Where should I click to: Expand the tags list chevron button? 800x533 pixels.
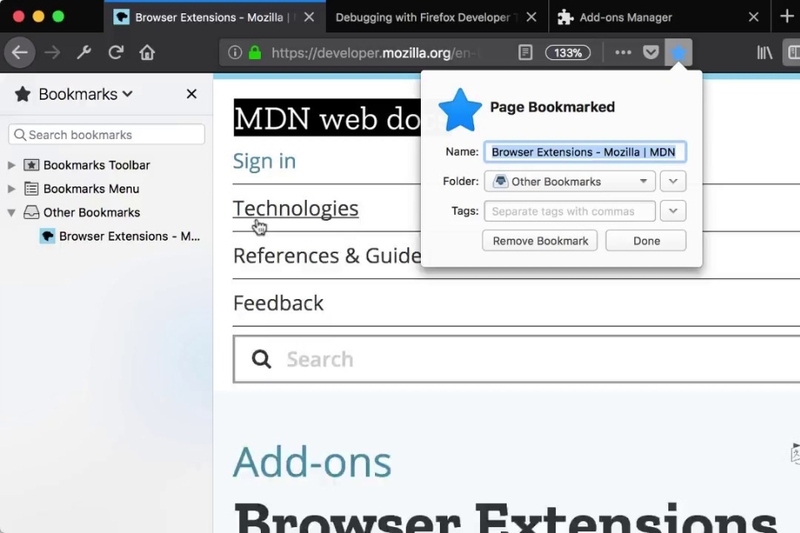pos(673,211)
